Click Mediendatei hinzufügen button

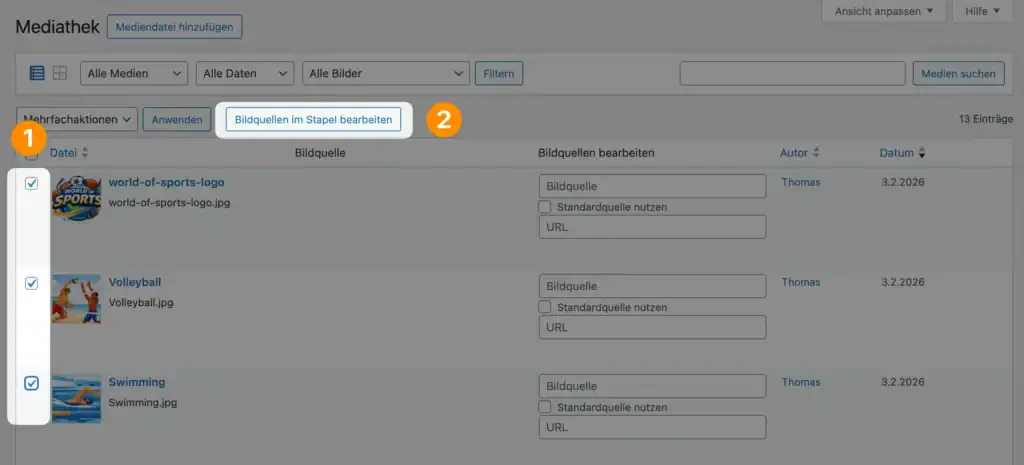(x=174, y=27)
